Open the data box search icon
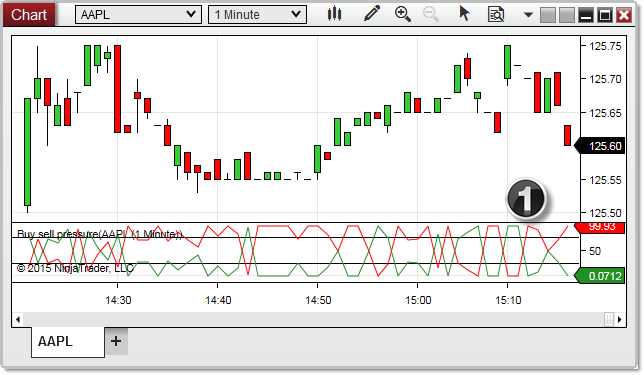 click(496, 14)
